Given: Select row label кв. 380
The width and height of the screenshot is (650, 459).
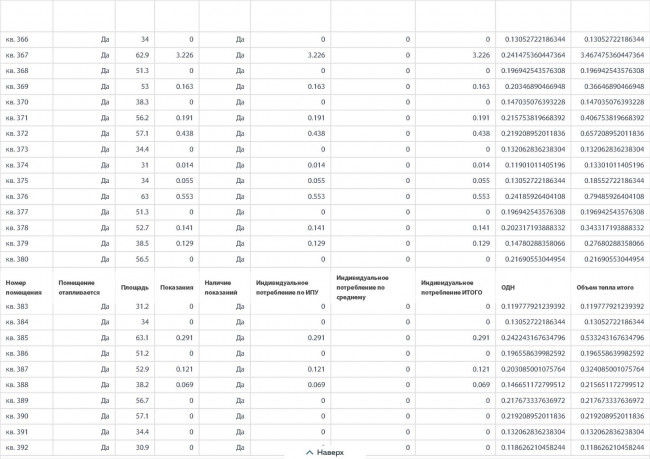Looking at the screenshot, I should [17, 259].
